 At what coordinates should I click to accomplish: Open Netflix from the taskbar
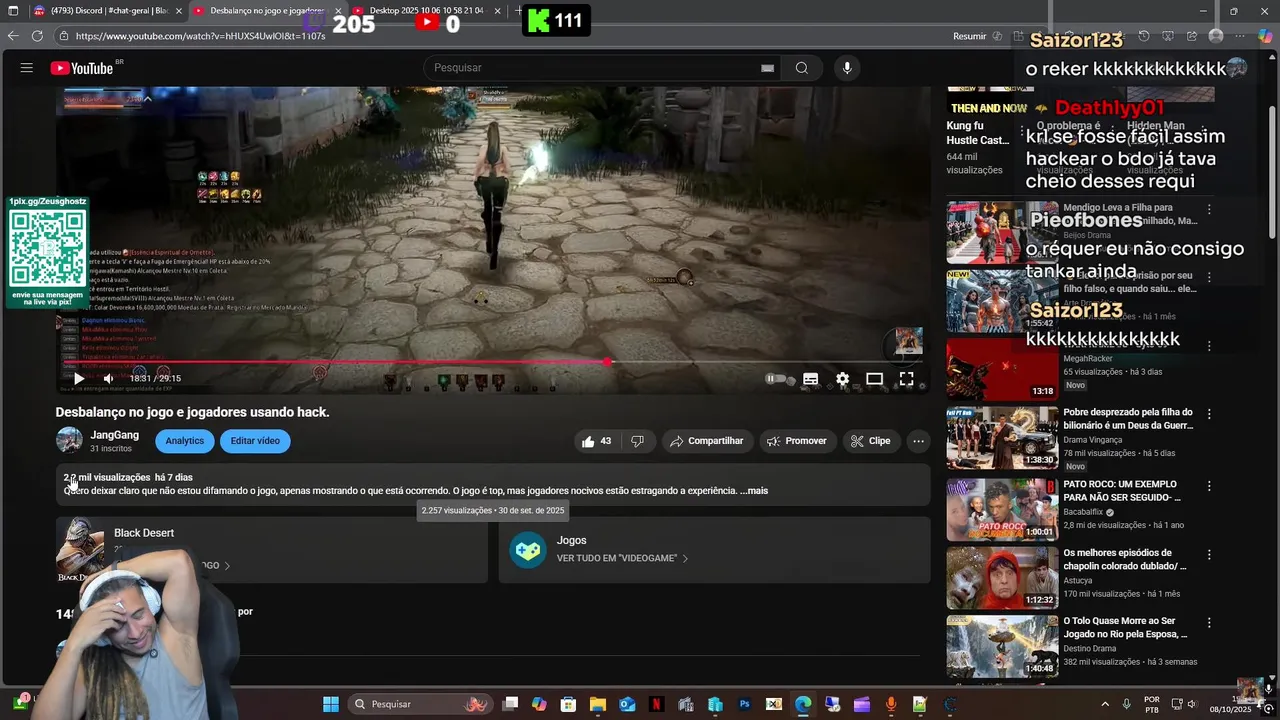pyautogui.click(x=656, y=704)
